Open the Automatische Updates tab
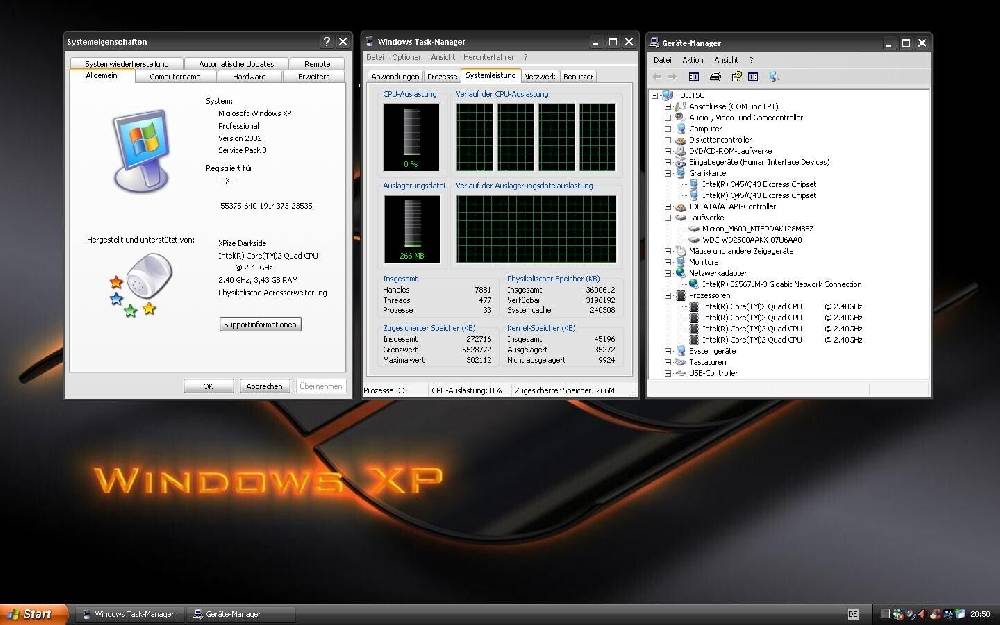 (x=236, y=64)
